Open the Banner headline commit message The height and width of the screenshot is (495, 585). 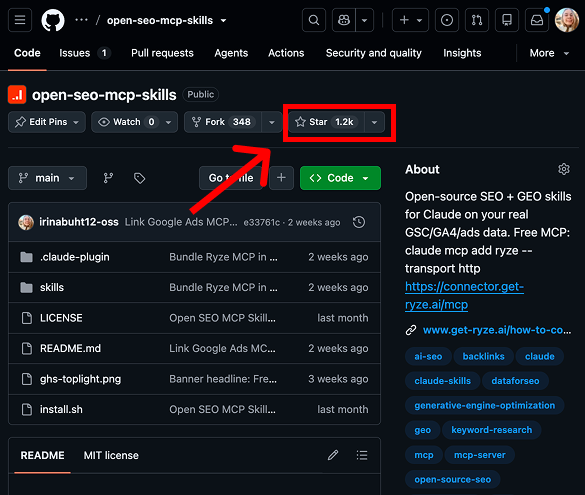pyautogui.click(x=223, y=379)
